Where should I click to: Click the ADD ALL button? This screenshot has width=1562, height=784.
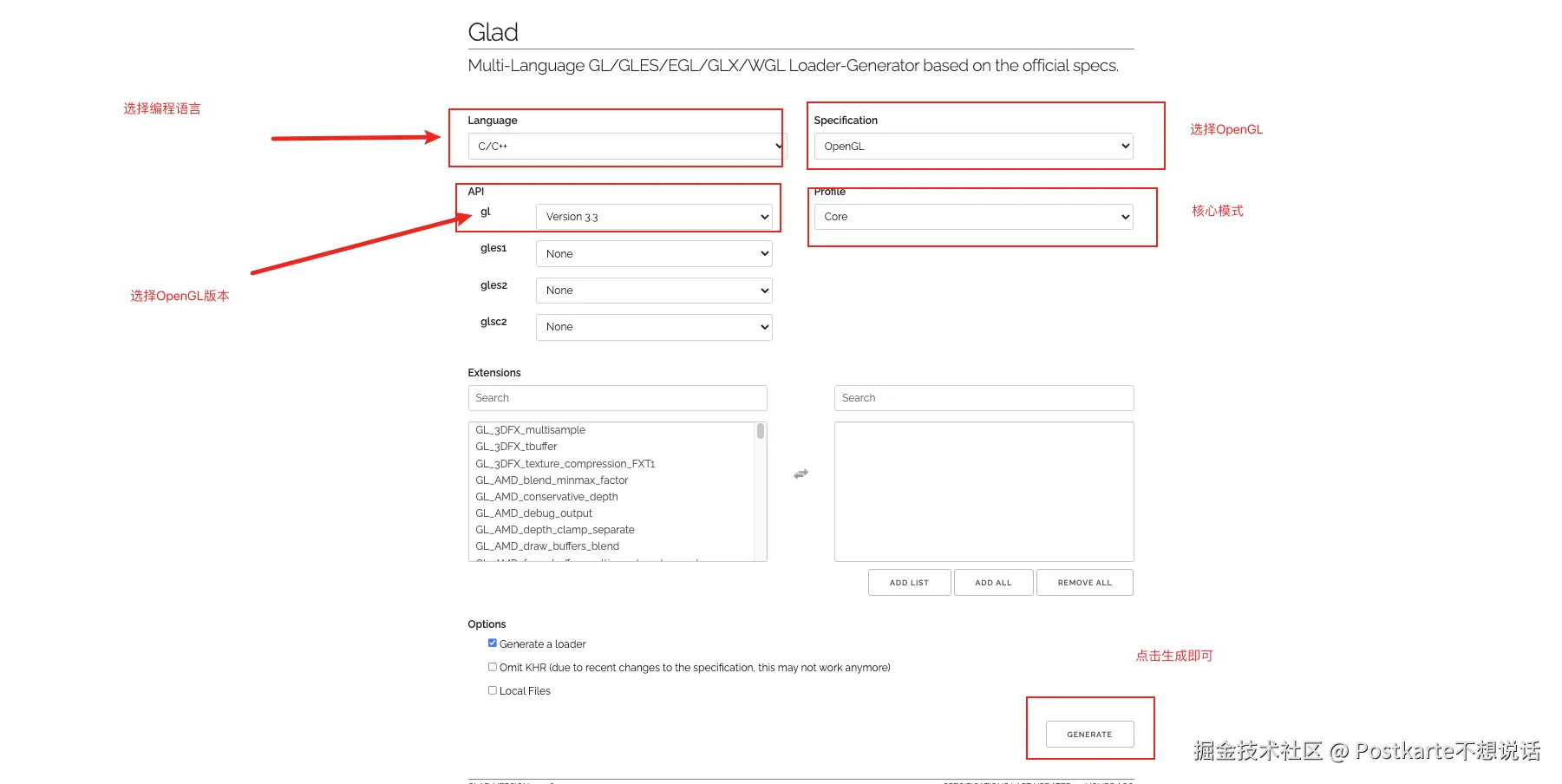(993, 583)
